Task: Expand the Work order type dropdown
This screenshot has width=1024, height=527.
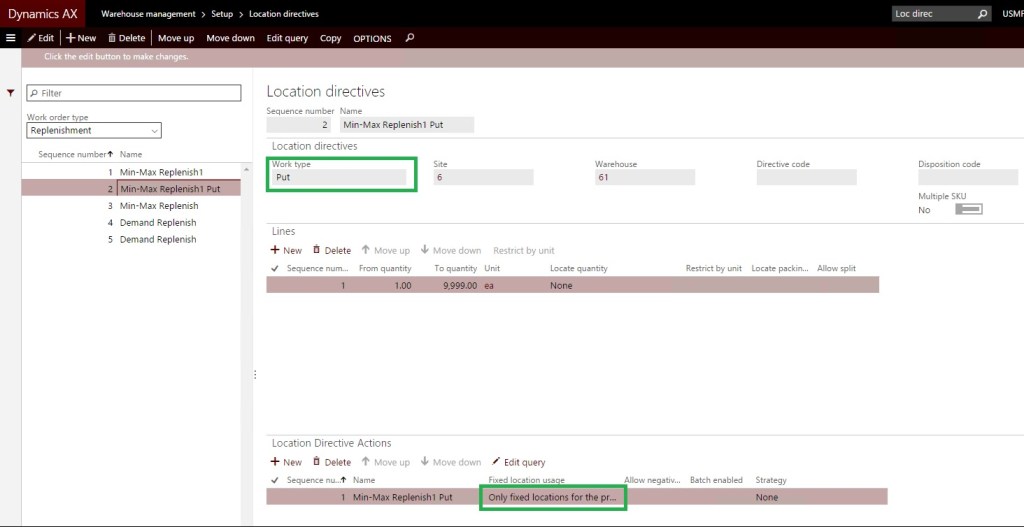Action: pyautogui.click(x=154, y=131)
